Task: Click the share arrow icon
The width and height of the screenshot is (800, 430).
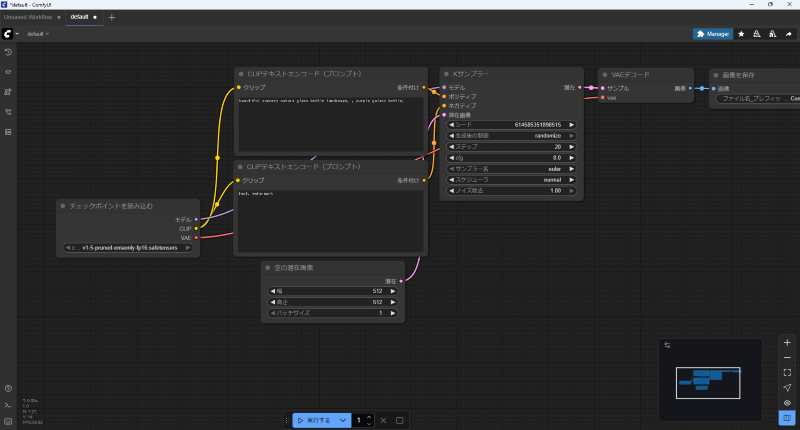Action: click(788, 34)
